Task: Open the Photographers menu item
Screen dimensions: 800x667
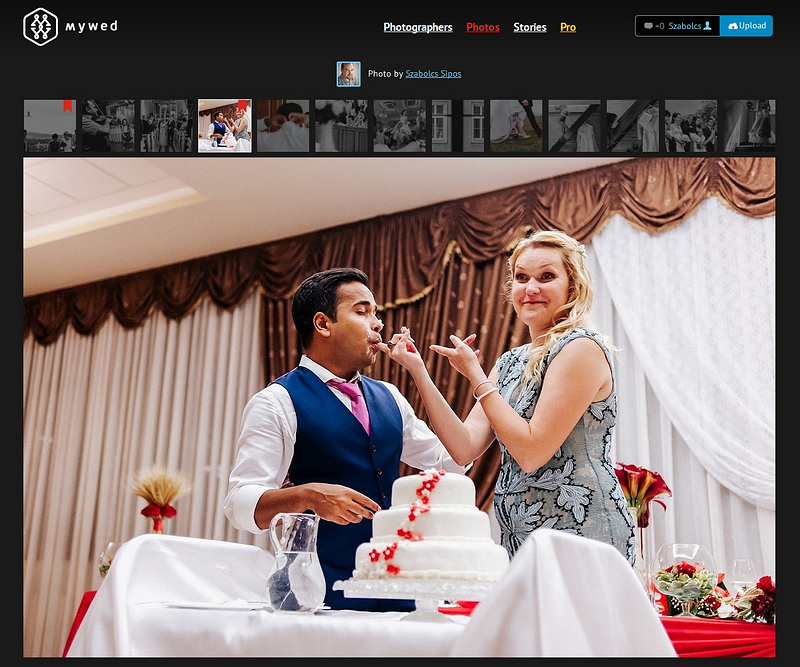Action: (418, 27)
